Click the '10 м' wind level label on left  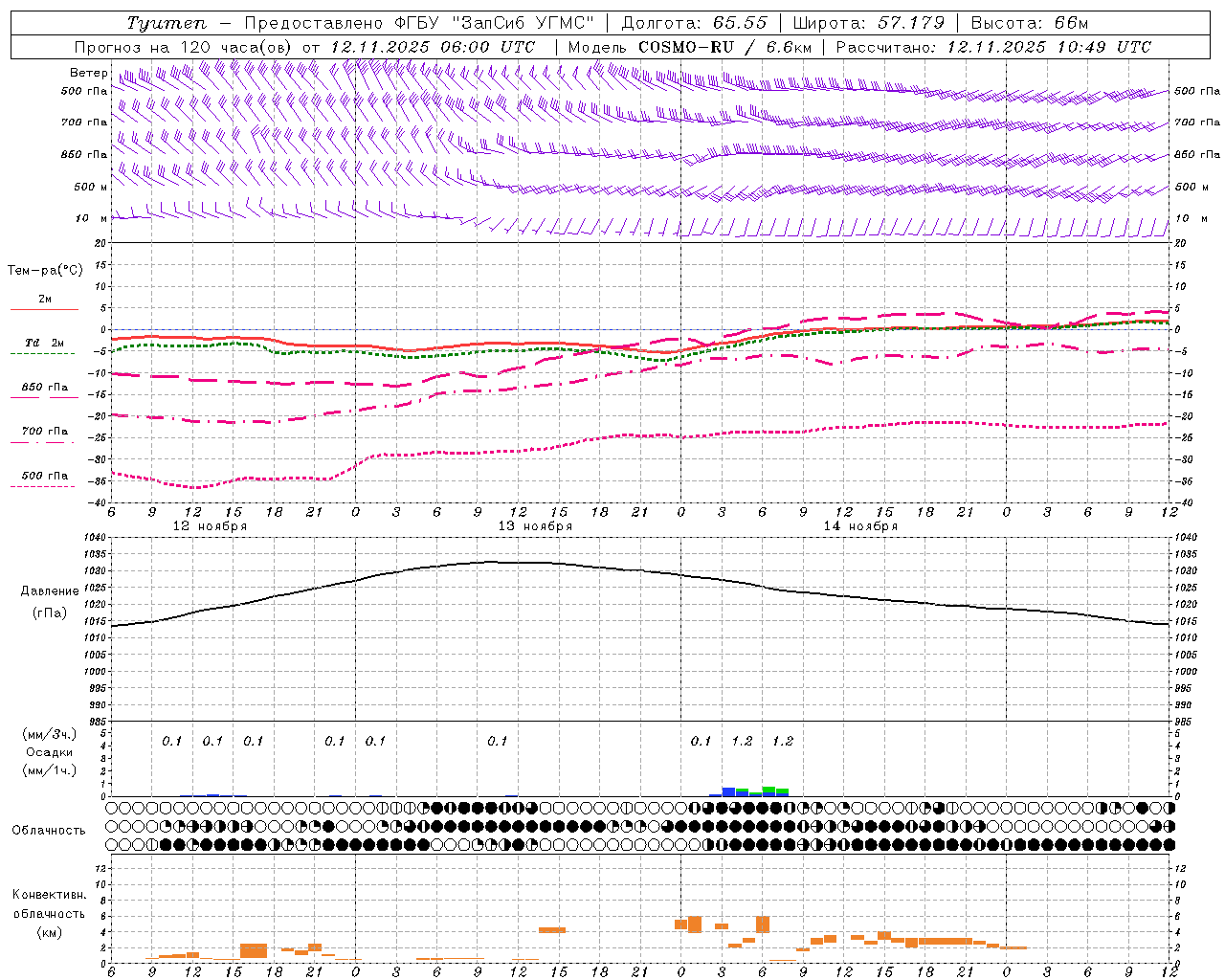point(91,219)
